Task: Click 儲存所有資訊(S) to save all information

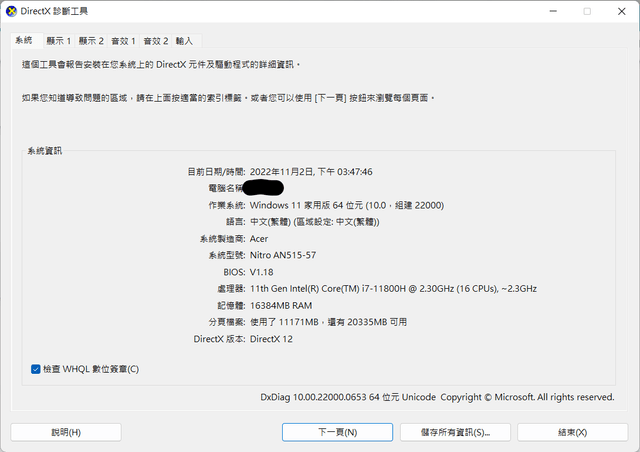Action: [454, 432]
